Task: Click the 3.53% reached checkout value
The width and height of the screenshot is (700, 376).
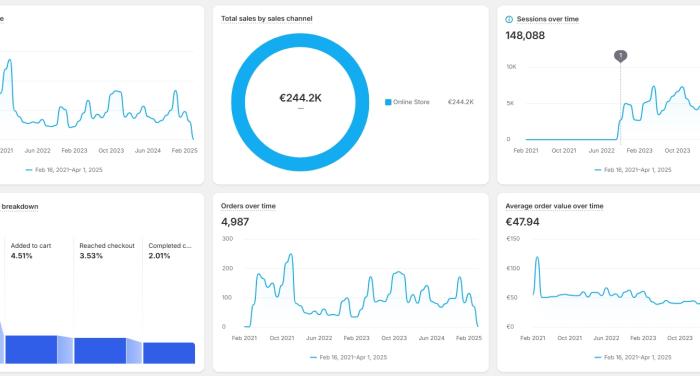Action: (91, 256)
